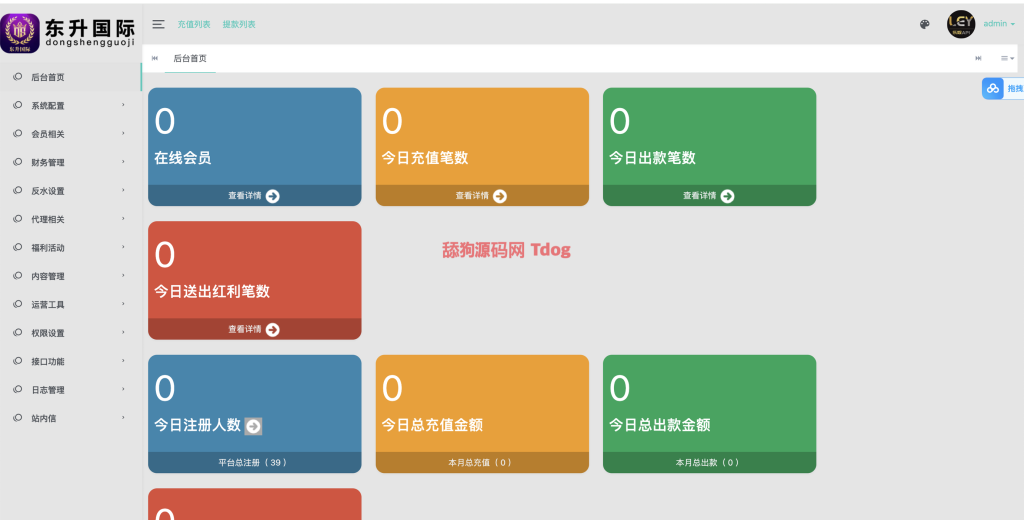Open the theme color palette icon
The image size is (1024, 520).
[x=924, y=24]
